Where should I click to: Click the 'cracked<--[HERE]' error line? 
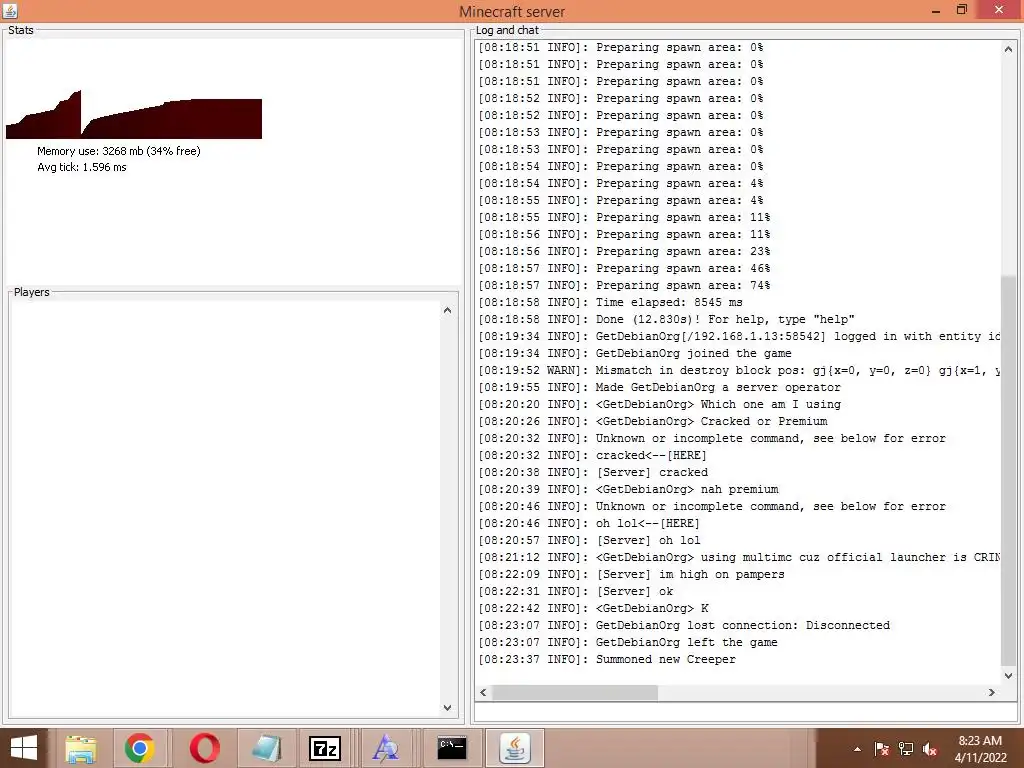(x=592, y=455)
